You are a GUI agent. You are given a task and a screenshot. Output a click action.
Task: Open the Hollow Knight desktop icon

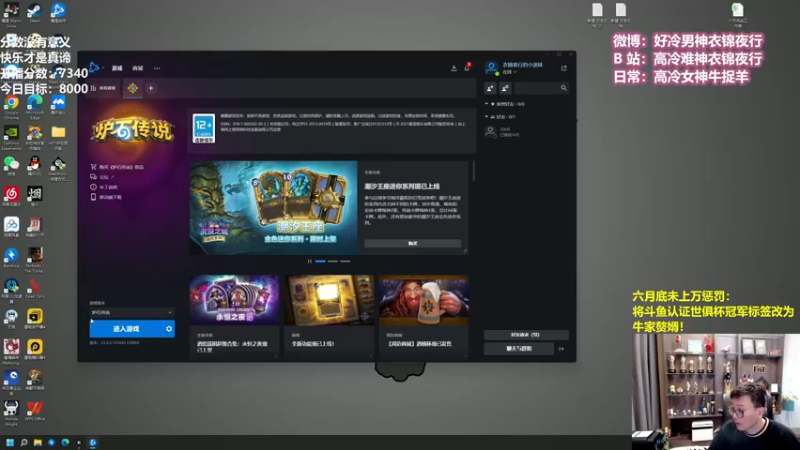click(11, 412)
